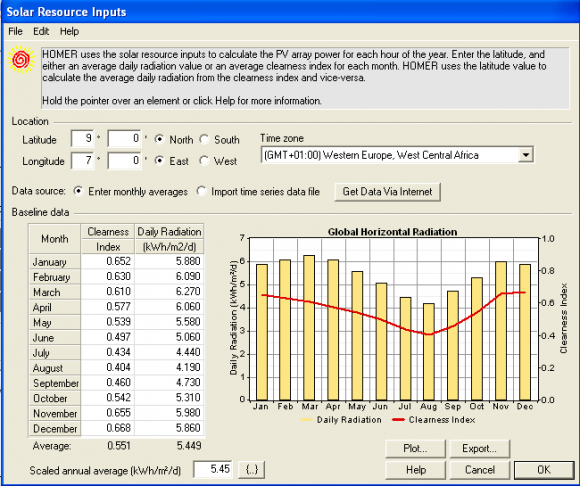
Task: Click Daily Radiation legend yellow swatch
Action: coord(306,420)
